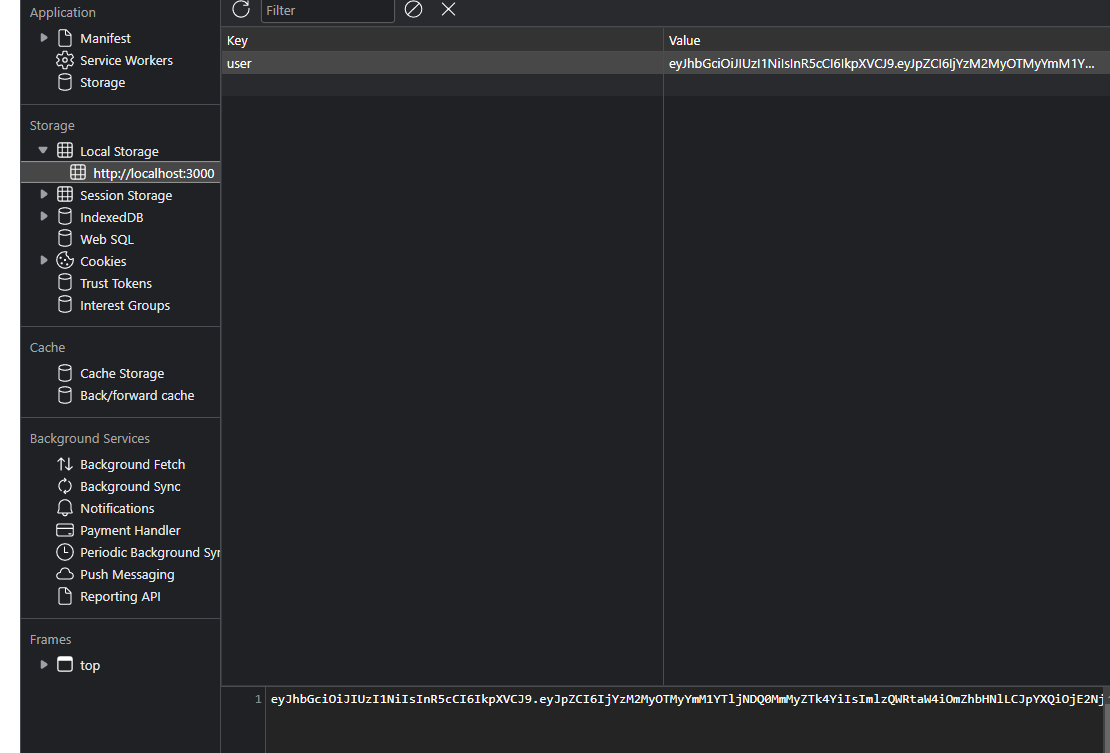Click the refresh storage icon

tap(241, 9)
